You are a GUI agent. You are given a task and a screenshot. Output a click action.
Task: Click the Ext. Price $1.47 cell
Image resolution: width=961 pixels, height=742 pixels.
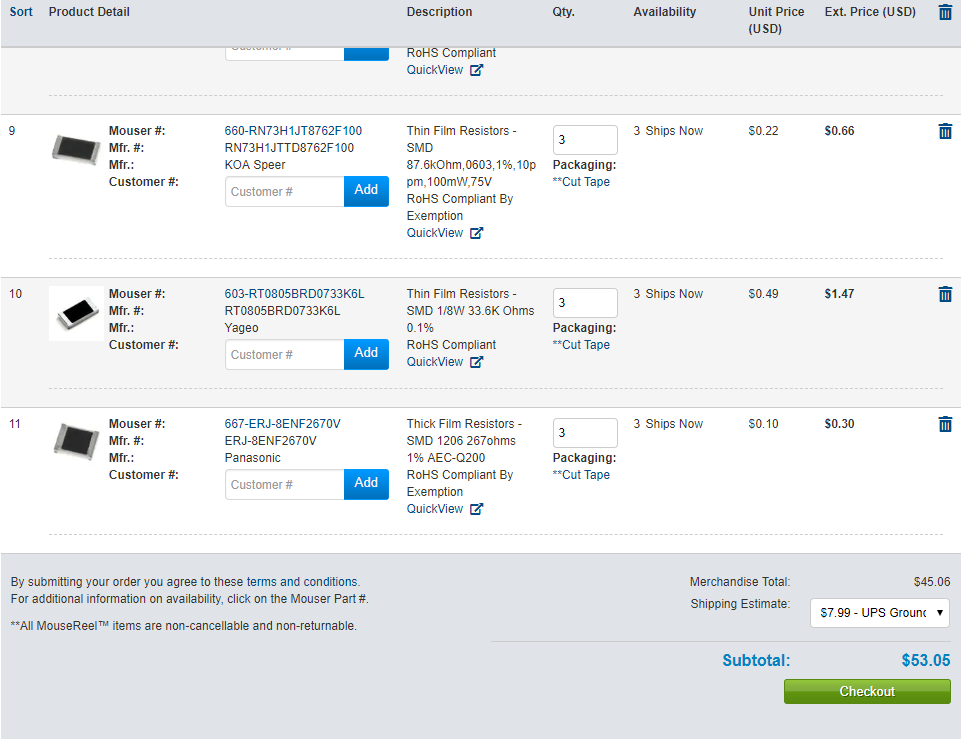pyautogui.click(x=839, y=294)
